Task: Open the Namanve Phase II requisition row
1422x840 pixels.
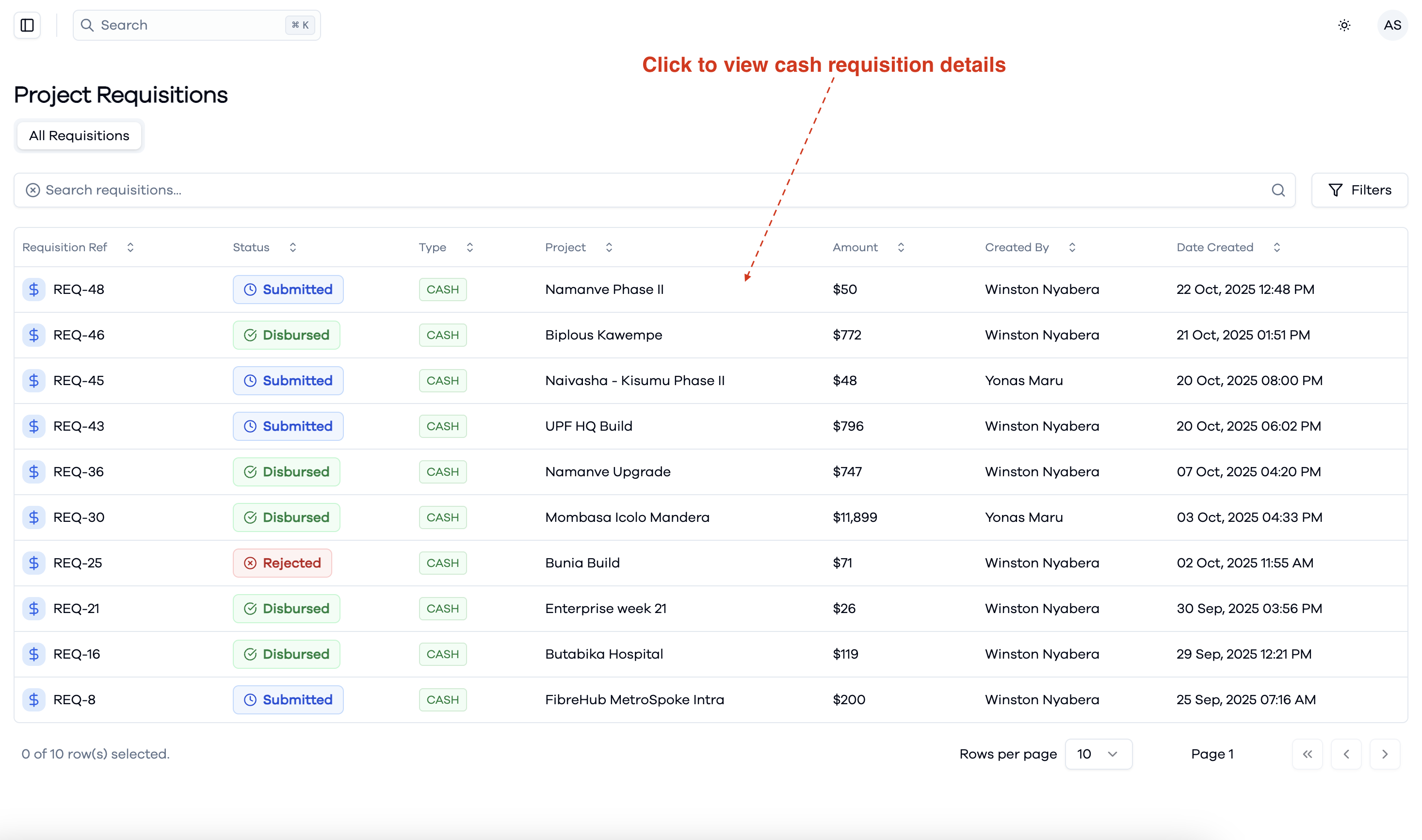Action: pos(711,289)
